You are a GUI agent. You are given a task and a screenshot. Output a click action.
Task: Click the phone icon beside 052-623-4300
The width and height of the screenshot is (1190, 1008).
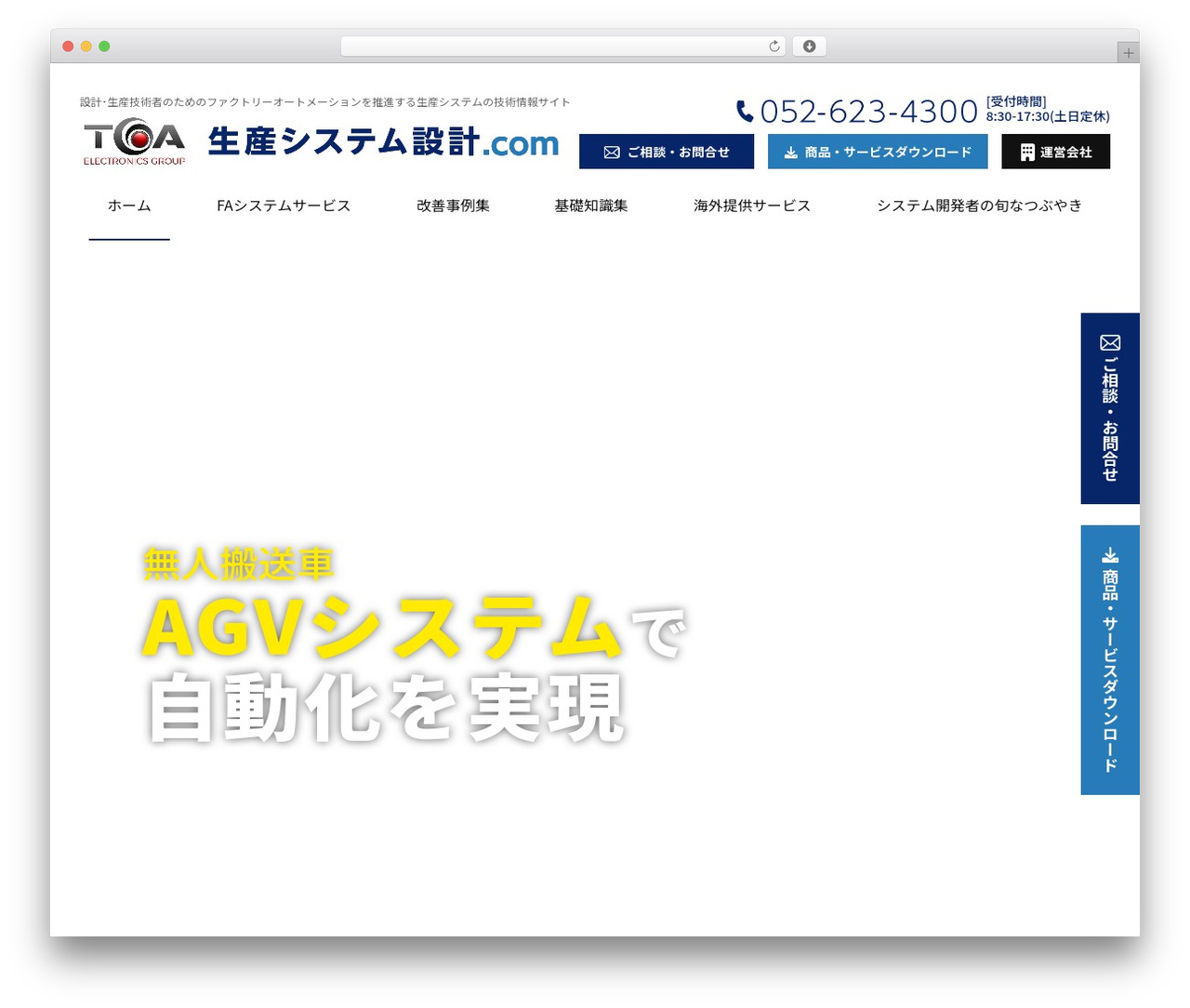click(x=745, y=112)
